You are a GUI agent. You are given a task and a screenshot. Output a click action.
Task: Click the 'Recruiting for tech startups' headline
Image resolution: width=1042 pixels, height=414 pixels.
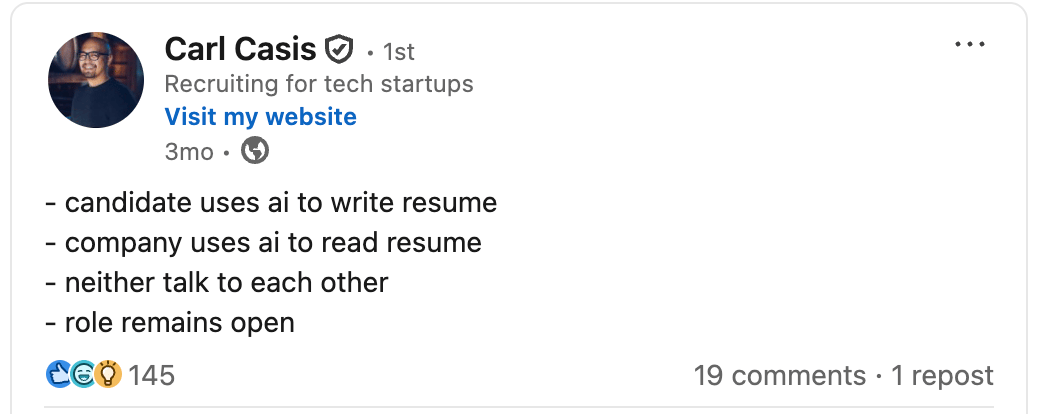tap(318, 84)
